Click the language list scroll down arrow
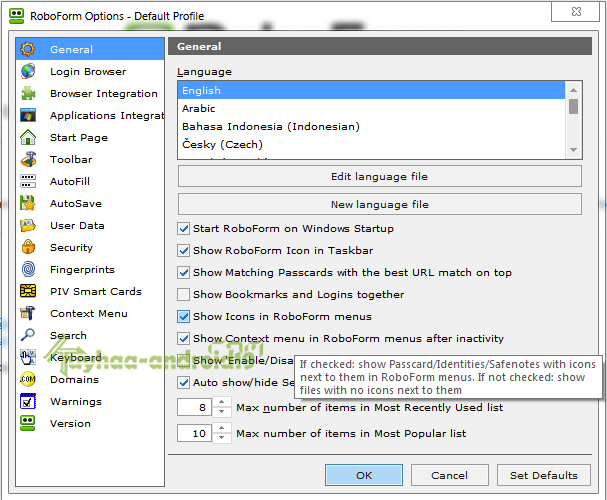 tap(573, 150)
